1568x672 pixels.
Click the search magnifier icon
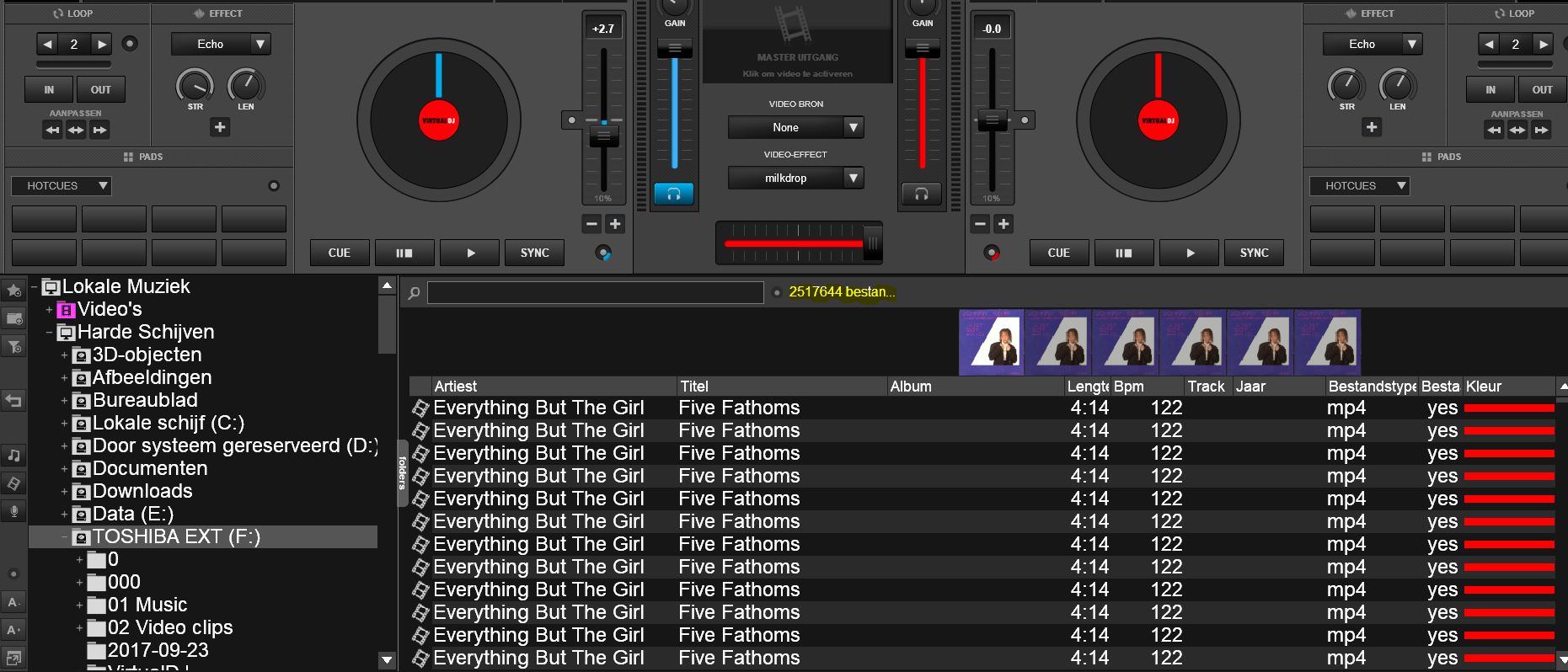[414, 293]
